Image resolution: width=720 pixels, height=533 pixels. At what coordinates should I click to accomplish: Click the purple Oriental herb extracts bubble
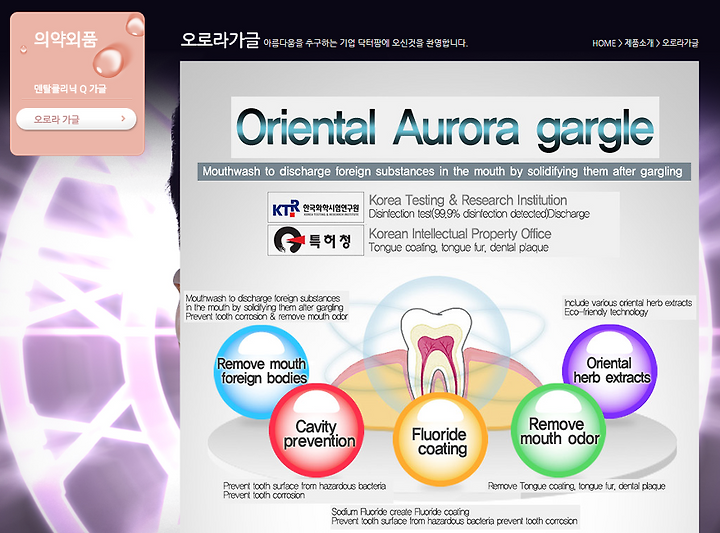pos(610,371)
